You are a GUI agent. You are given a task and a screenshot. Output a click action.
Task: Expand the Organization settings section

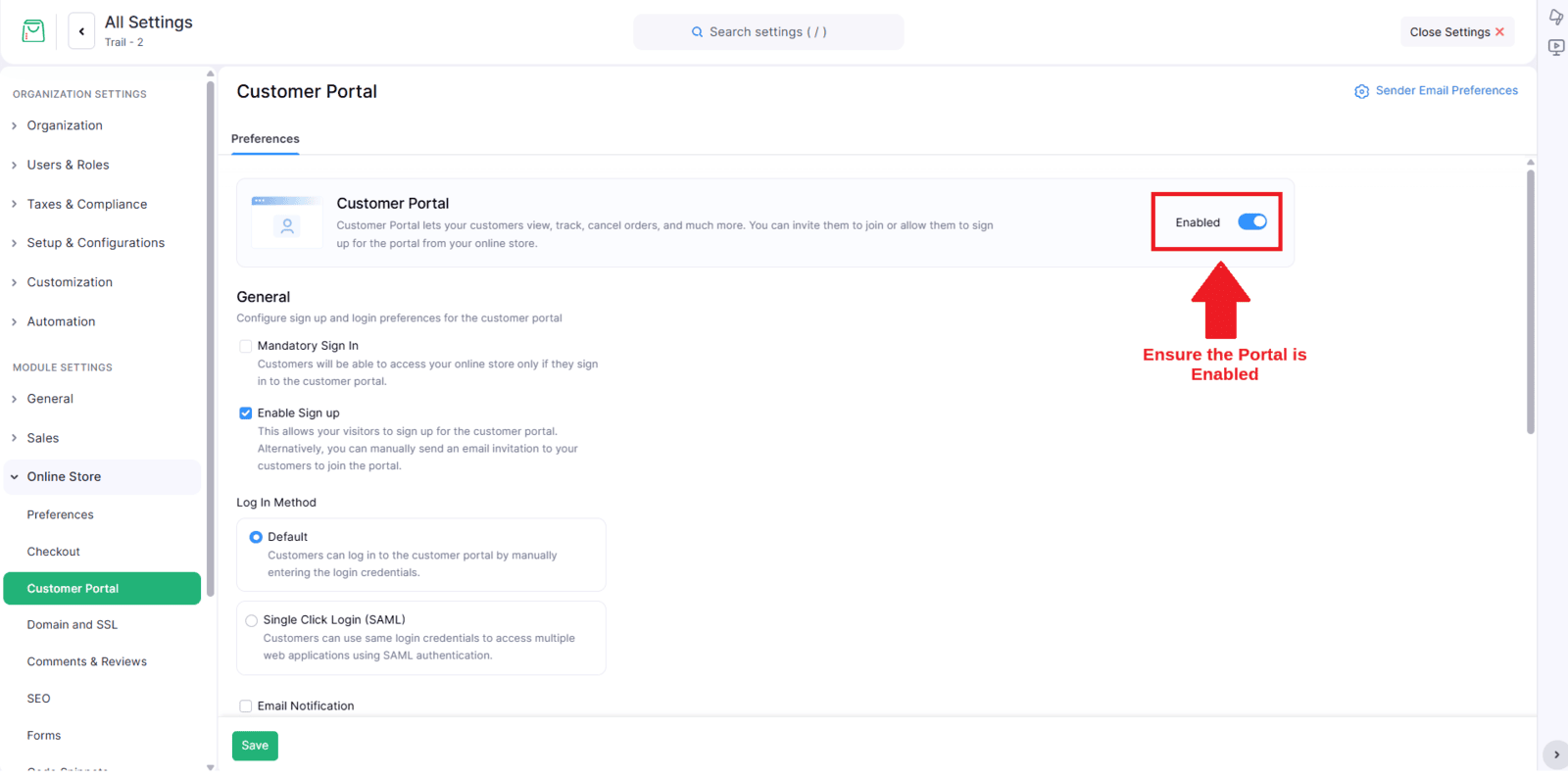click(65, 125)
